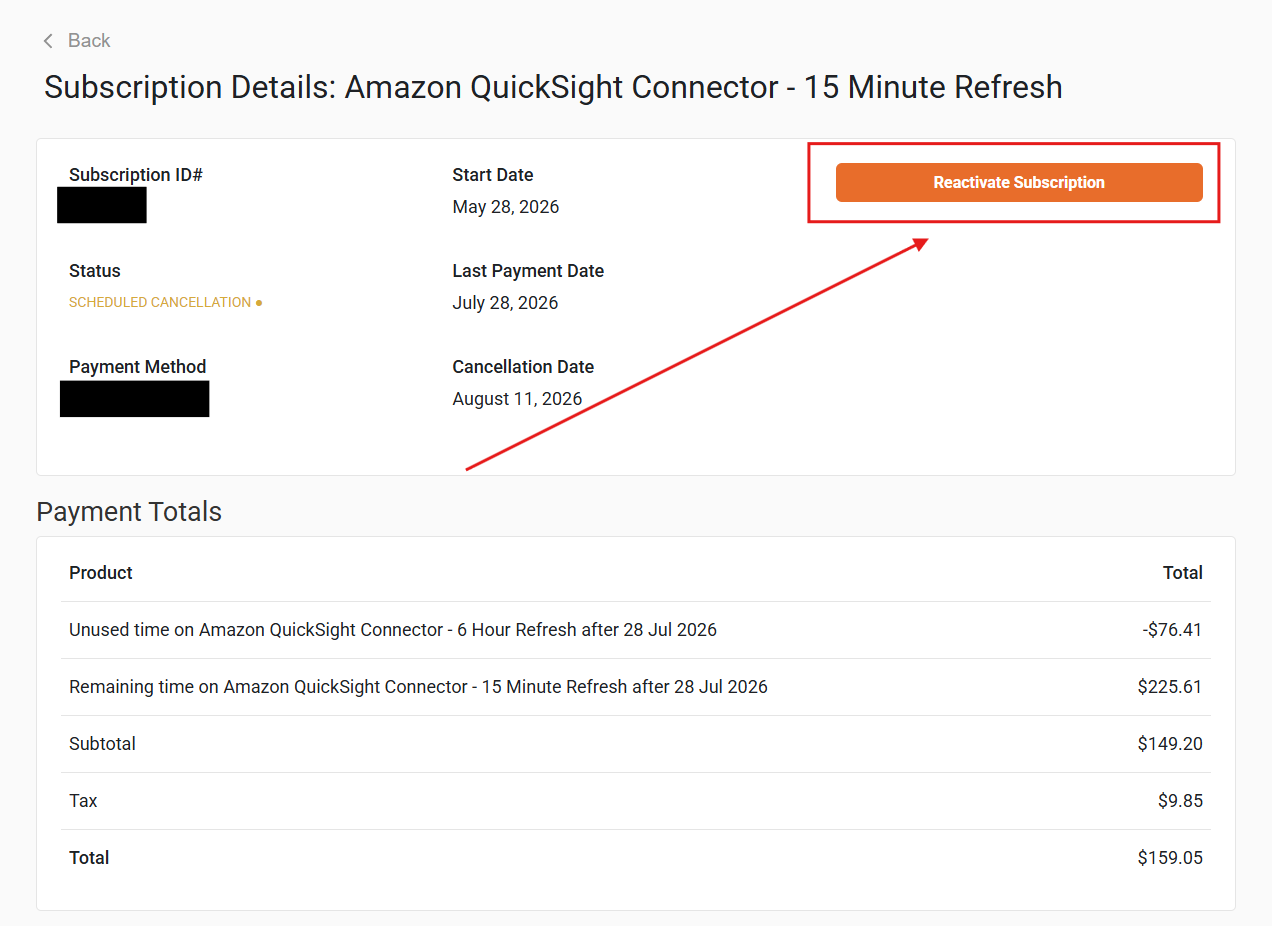
Task: Click the $159.05 total amount
Action: (x=1170, y=858)
